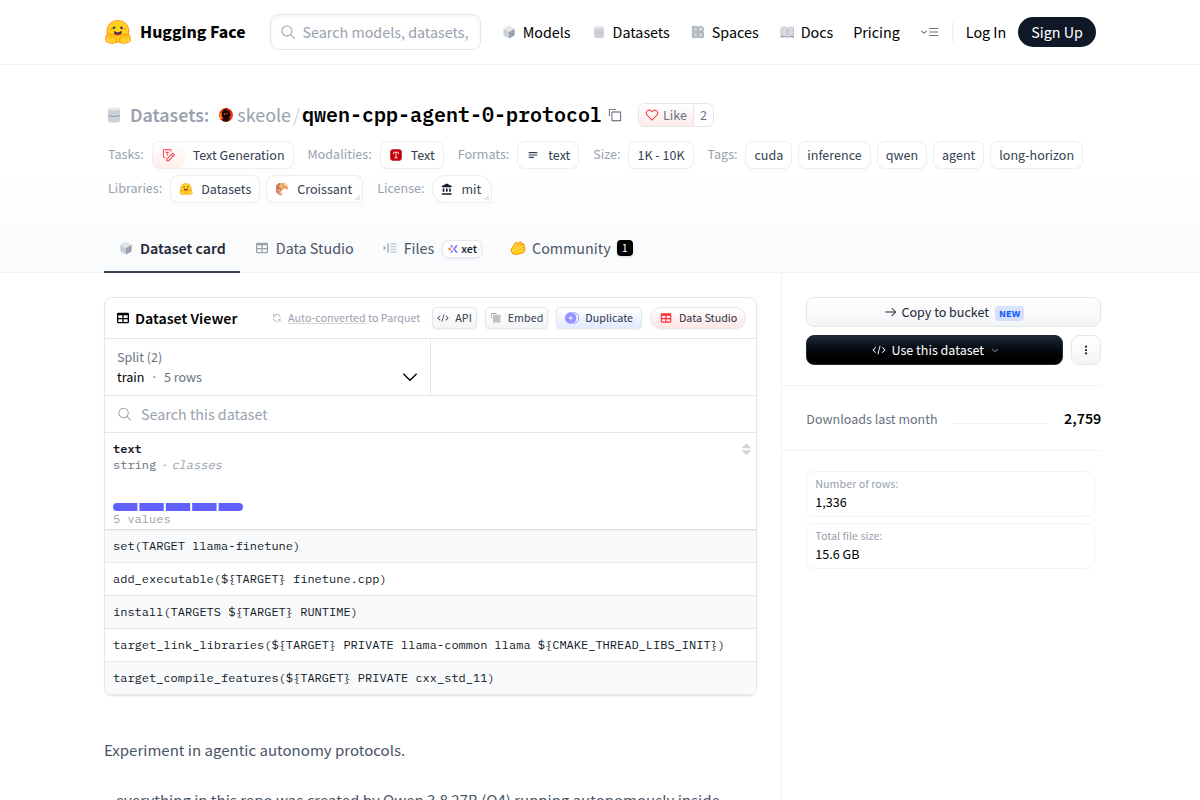Click the Downloads last month count 2,759
The image size is (1200, 800).
(x=1082, y=419)
